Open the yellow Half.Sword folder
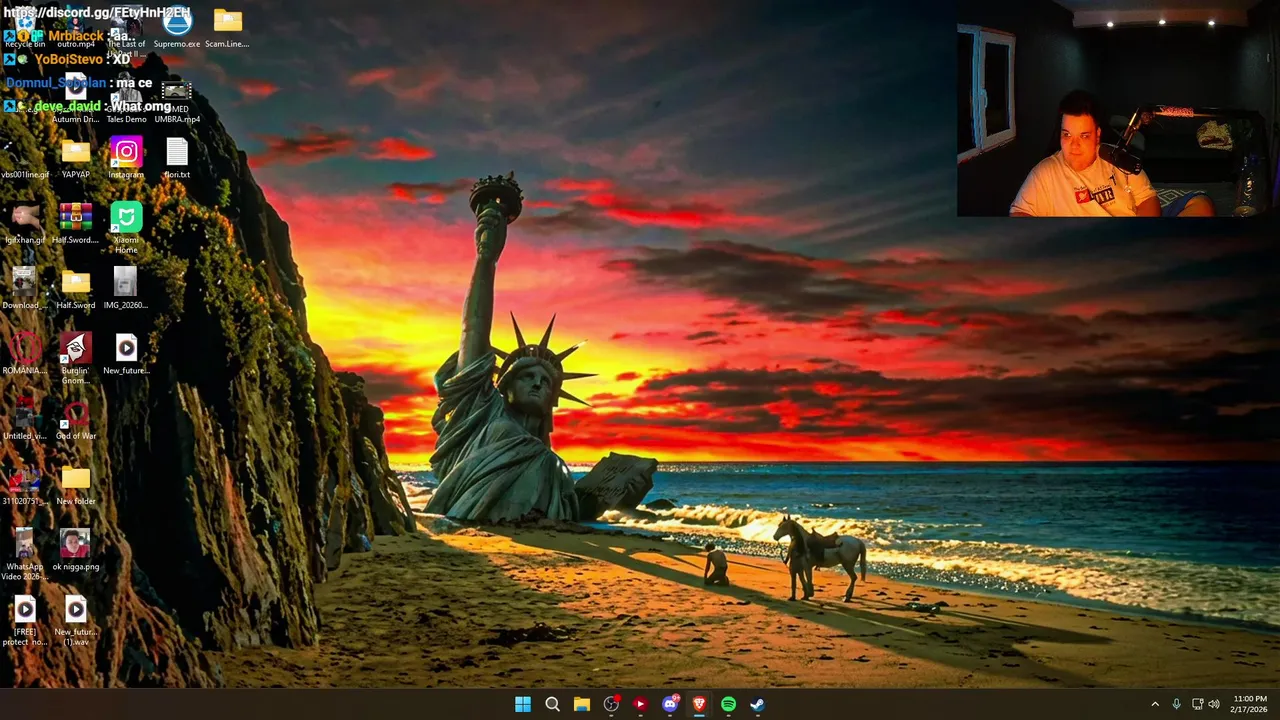Viewport: 1280px width, 720px height. (x=76, y=289)
